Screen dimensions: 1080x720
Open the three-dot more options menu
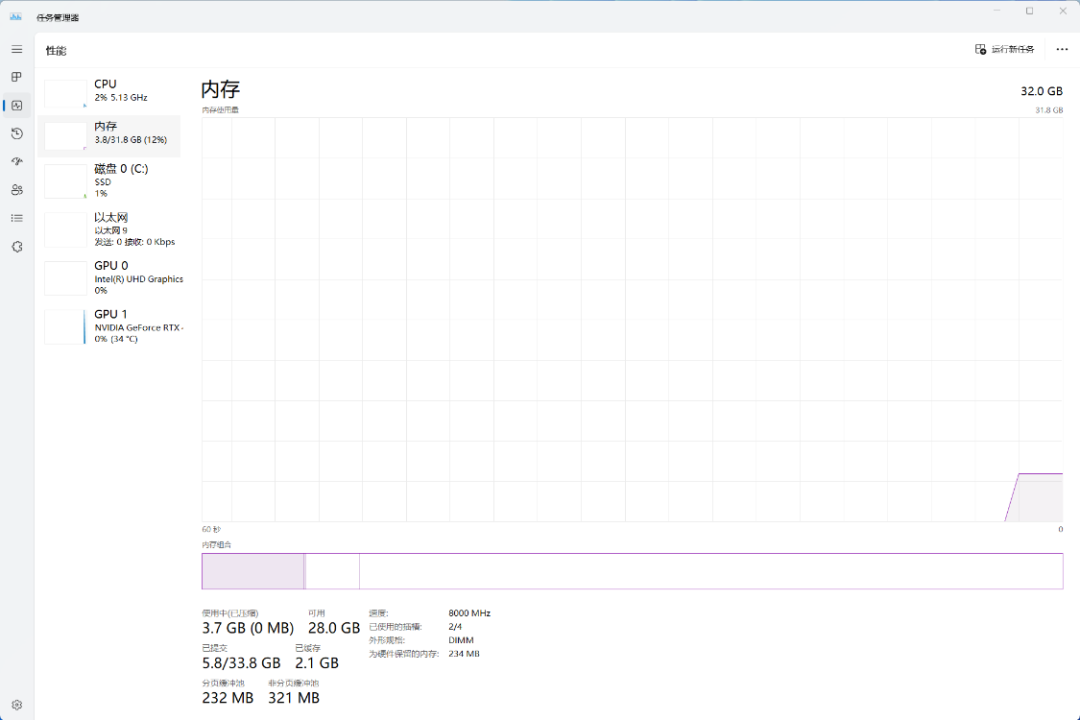[x=1062, y=50]
